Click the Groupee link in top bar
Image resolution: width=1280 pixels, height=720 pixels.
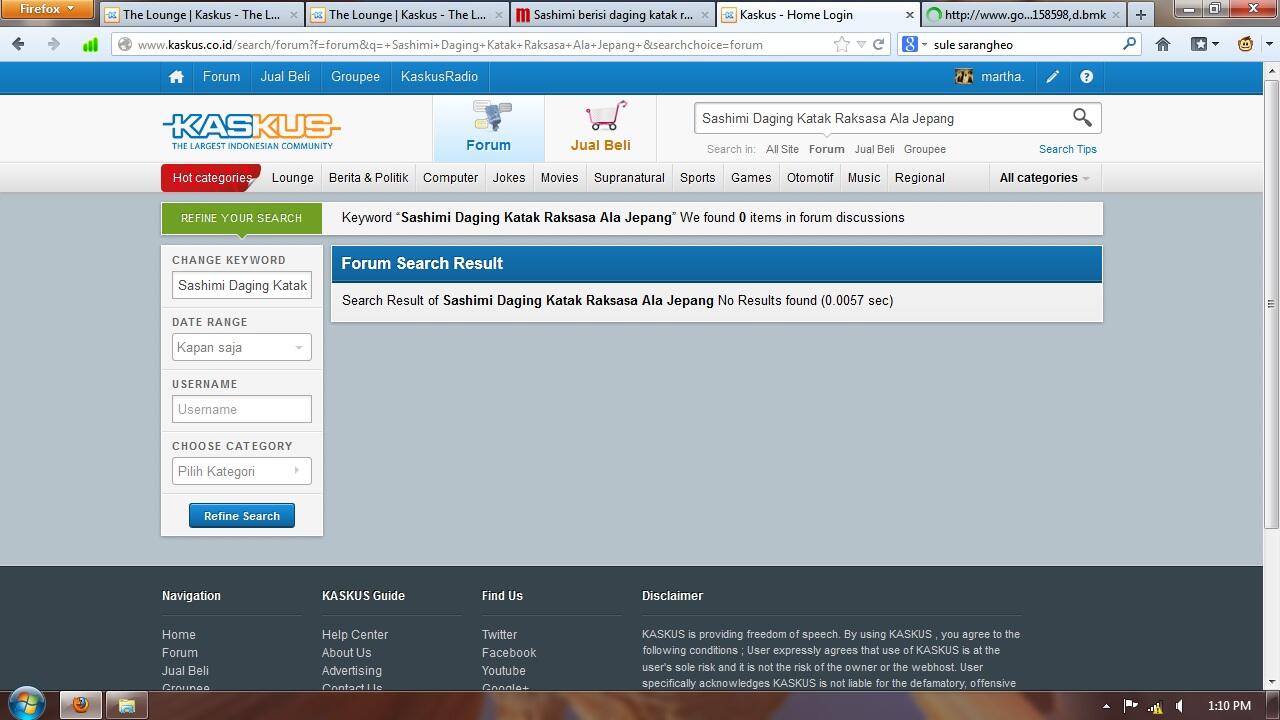(x=355, y=77)
